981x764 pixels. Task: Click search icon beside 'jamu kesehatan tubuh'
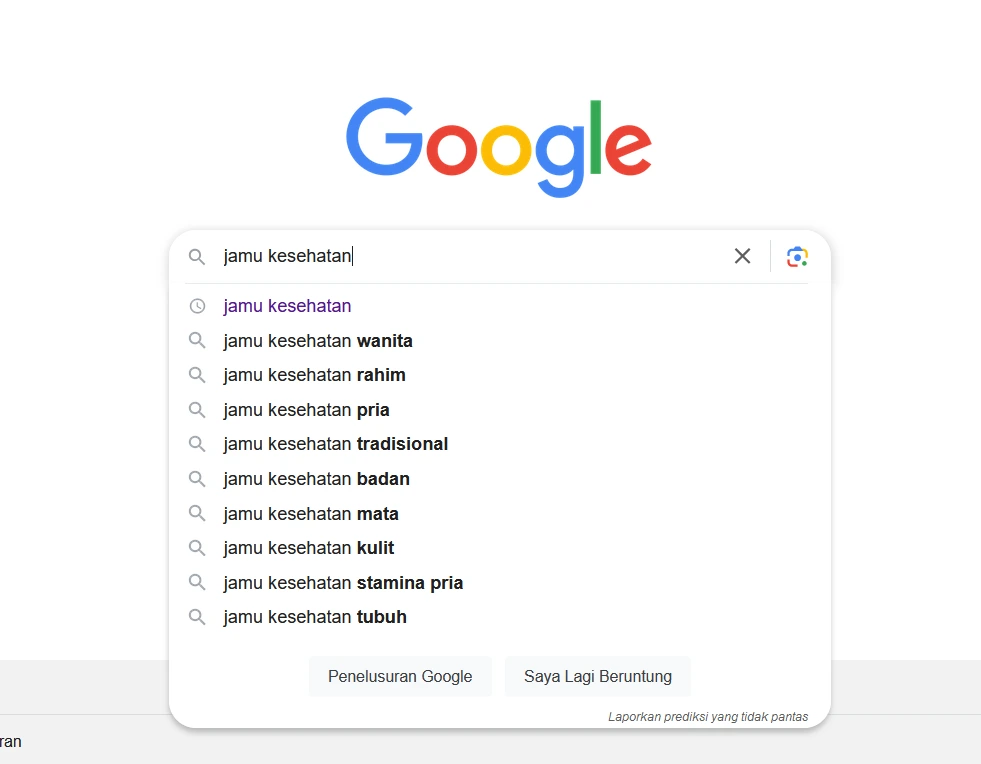(x=197, y=617)
